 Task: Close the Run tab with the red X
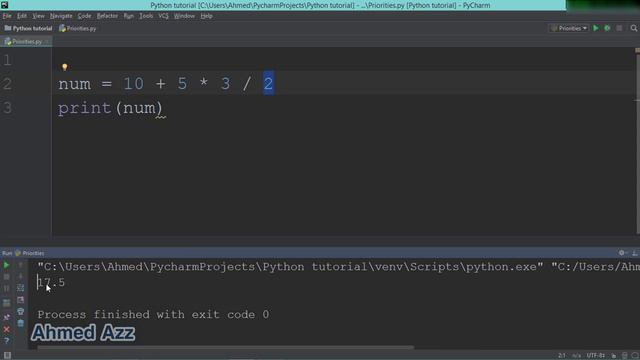[7, 329]
